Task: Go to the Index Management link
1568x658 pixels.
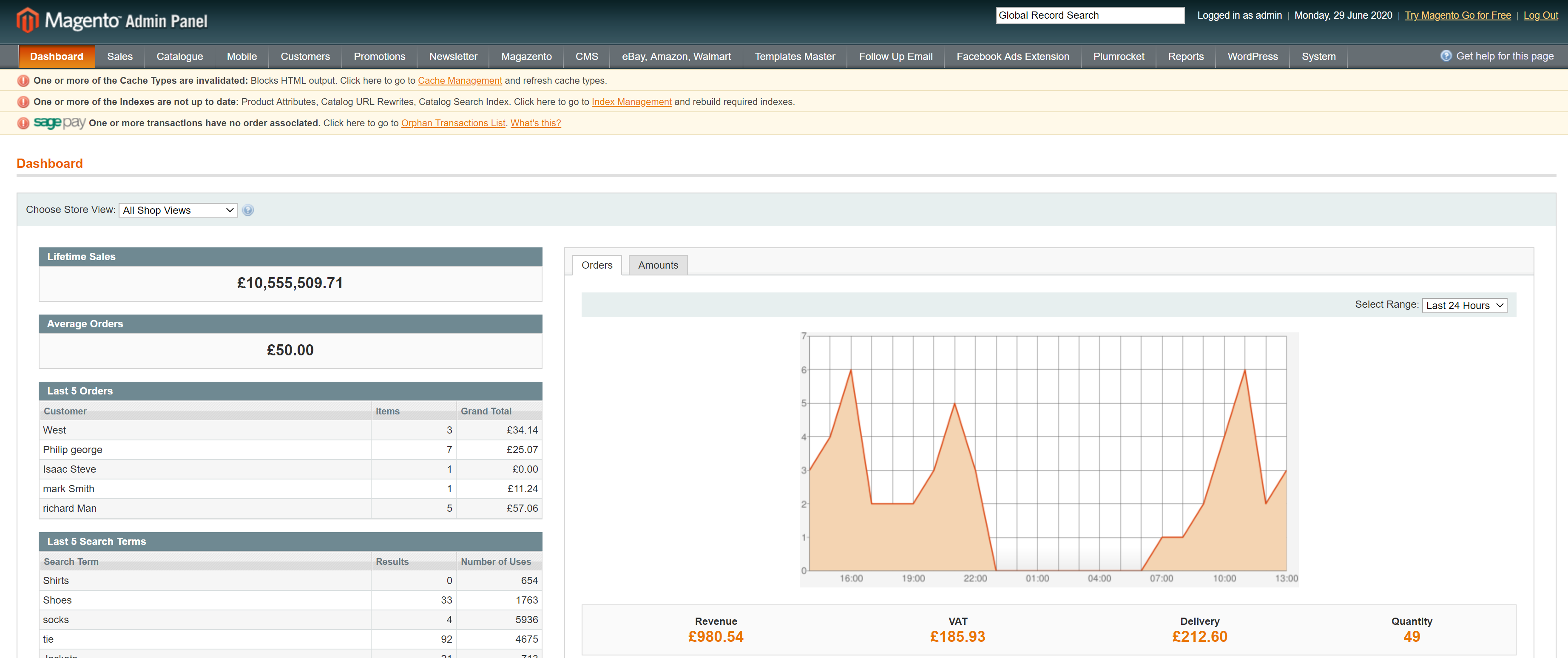Action: click(631, 102)
